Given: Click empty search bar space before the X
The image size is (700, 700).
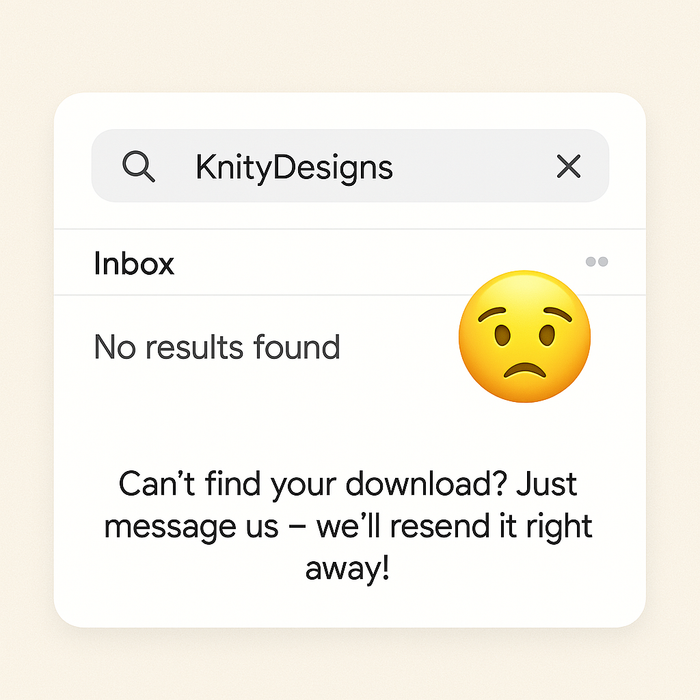Looking at the screenshot, I should (x=470, y=166).
